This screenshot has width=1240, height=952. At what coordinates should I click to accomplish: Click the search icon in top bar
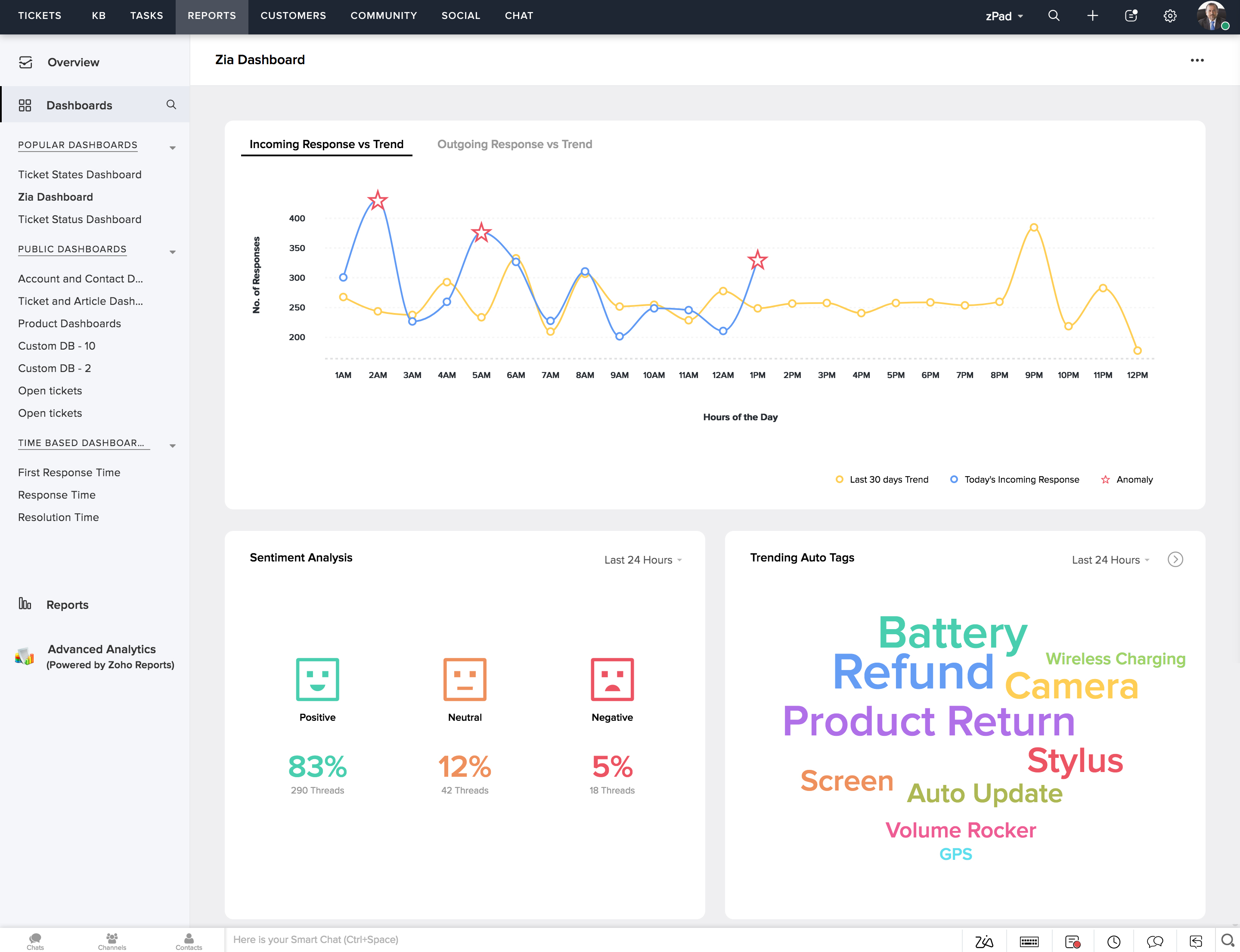point(1054,16)
